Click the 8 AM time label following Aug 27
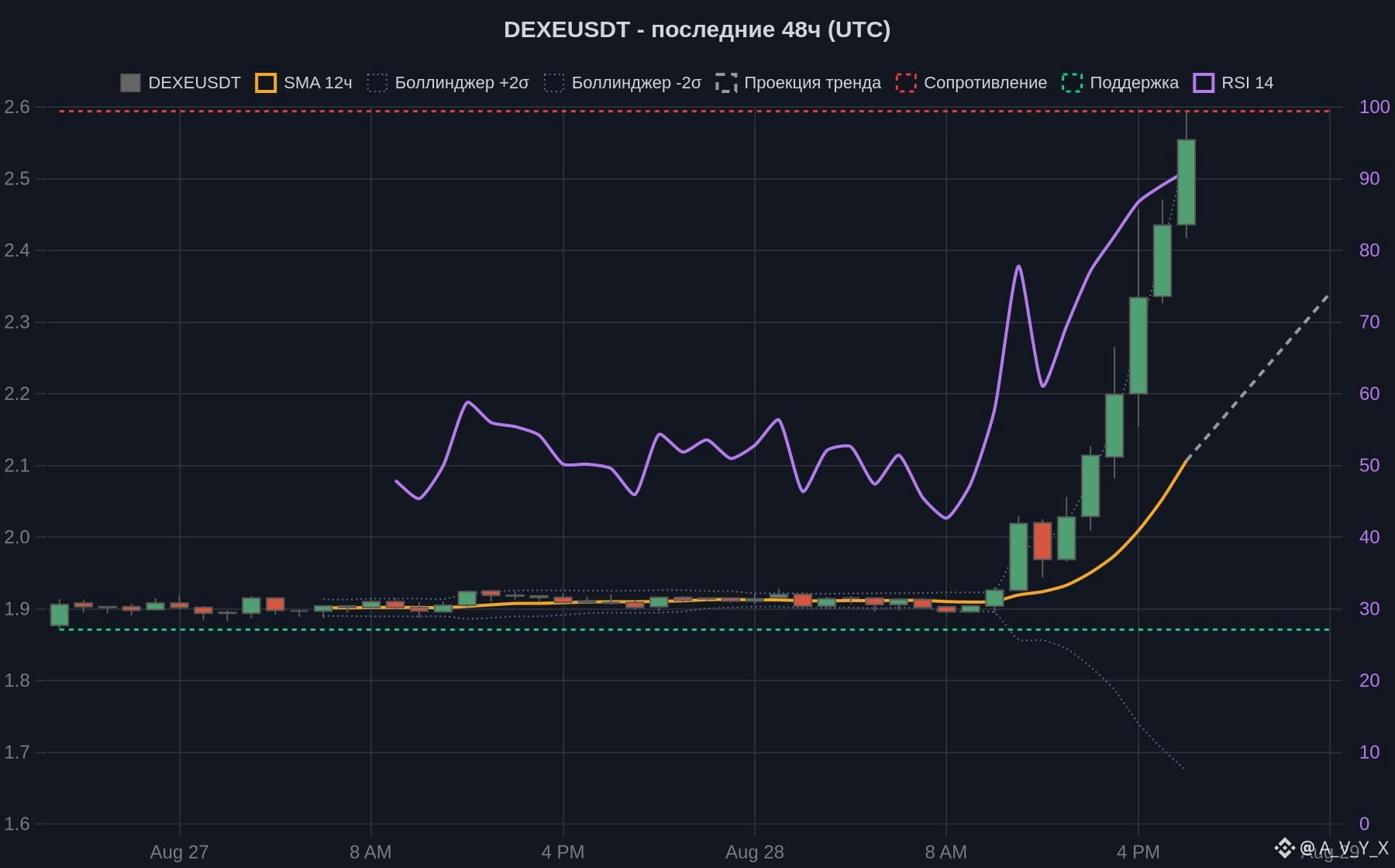Image resolution: width=1395 pixels, height=868 pixels. [x=370, y=852]
